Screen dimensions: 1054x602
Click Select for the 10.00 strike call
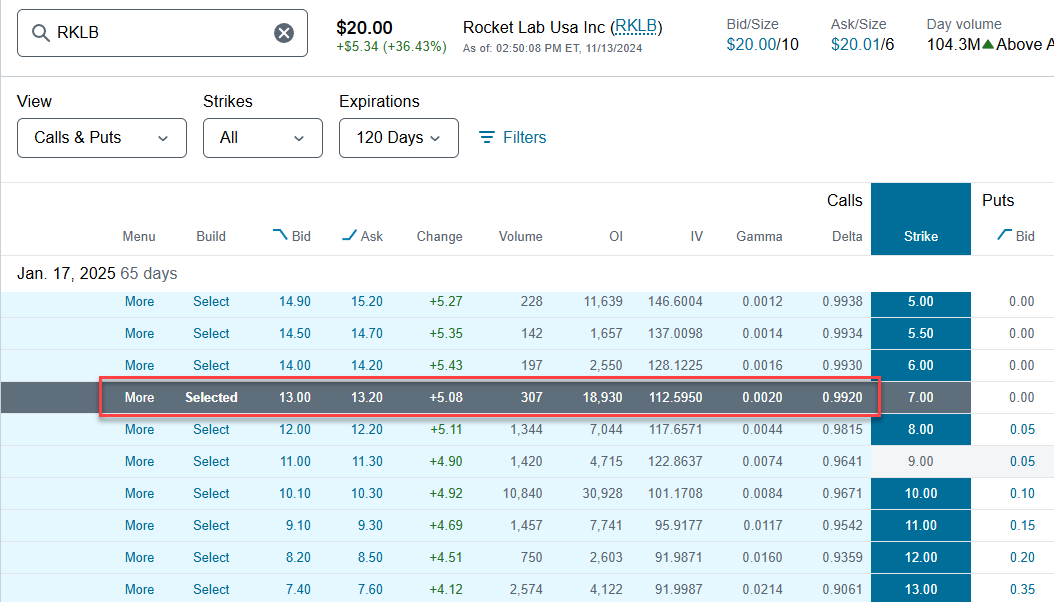point(211,493)
